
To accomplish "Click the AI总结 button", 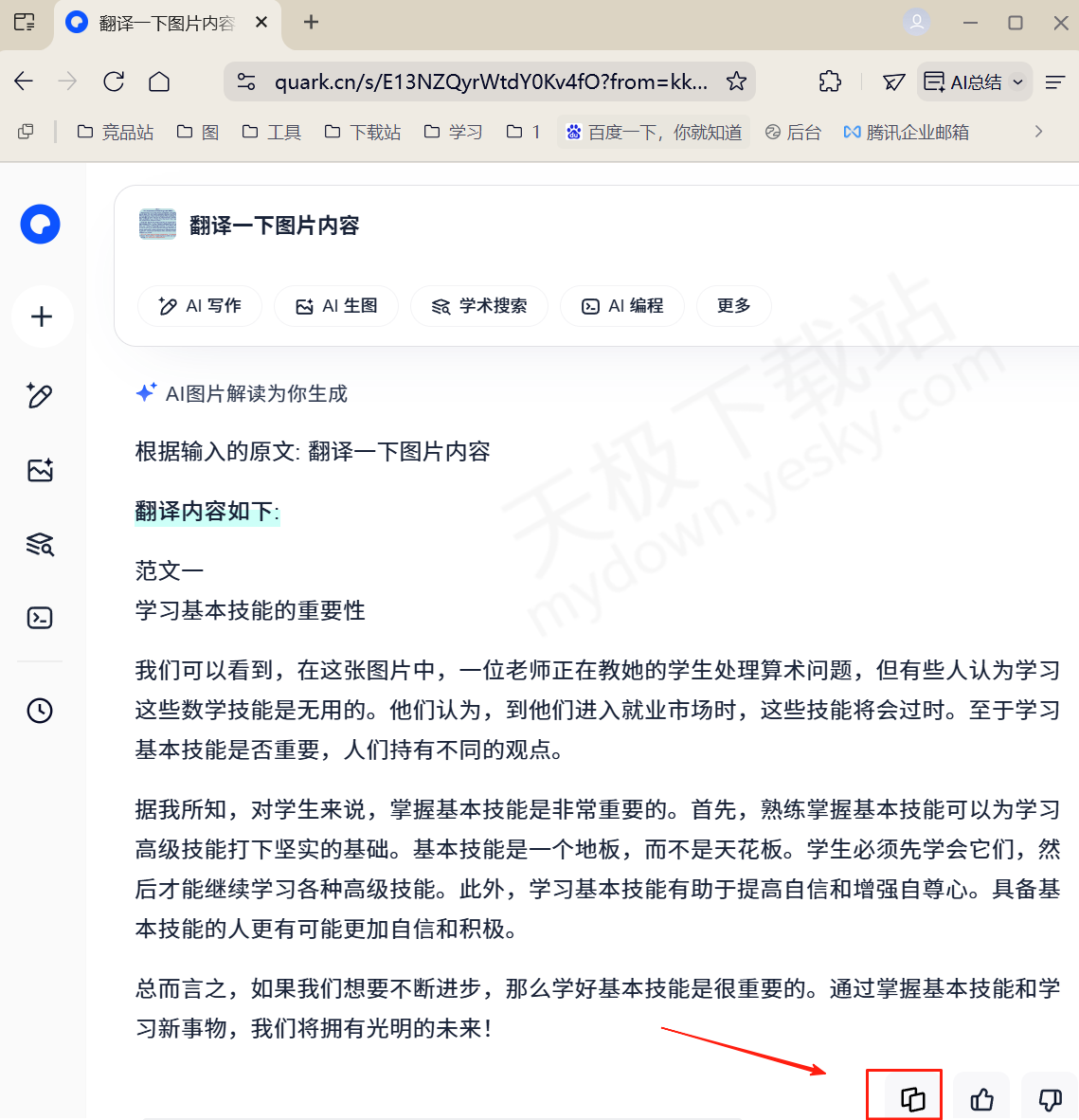I will coord(974,82).
